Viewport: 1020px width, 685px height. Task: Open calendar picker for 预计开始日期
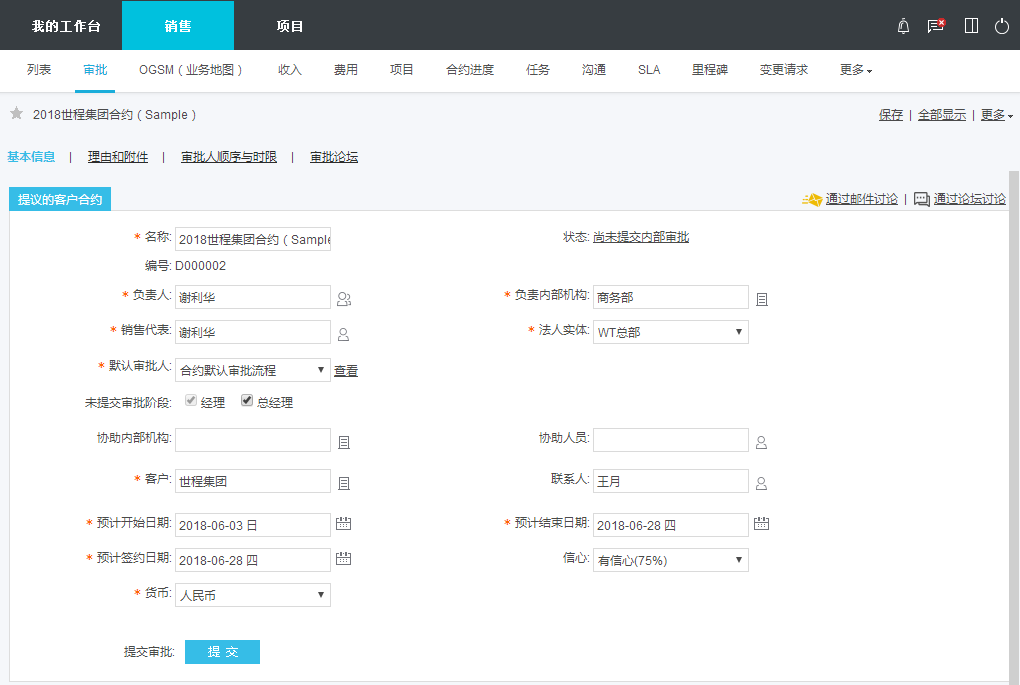point(344,524)
